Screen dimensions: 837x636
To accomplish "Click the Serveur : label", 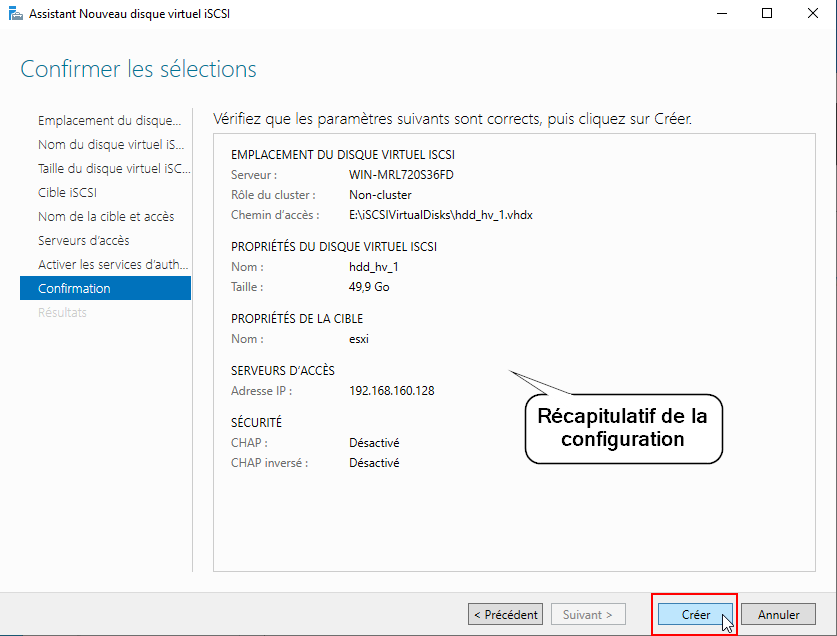I will tap(254, 175).
